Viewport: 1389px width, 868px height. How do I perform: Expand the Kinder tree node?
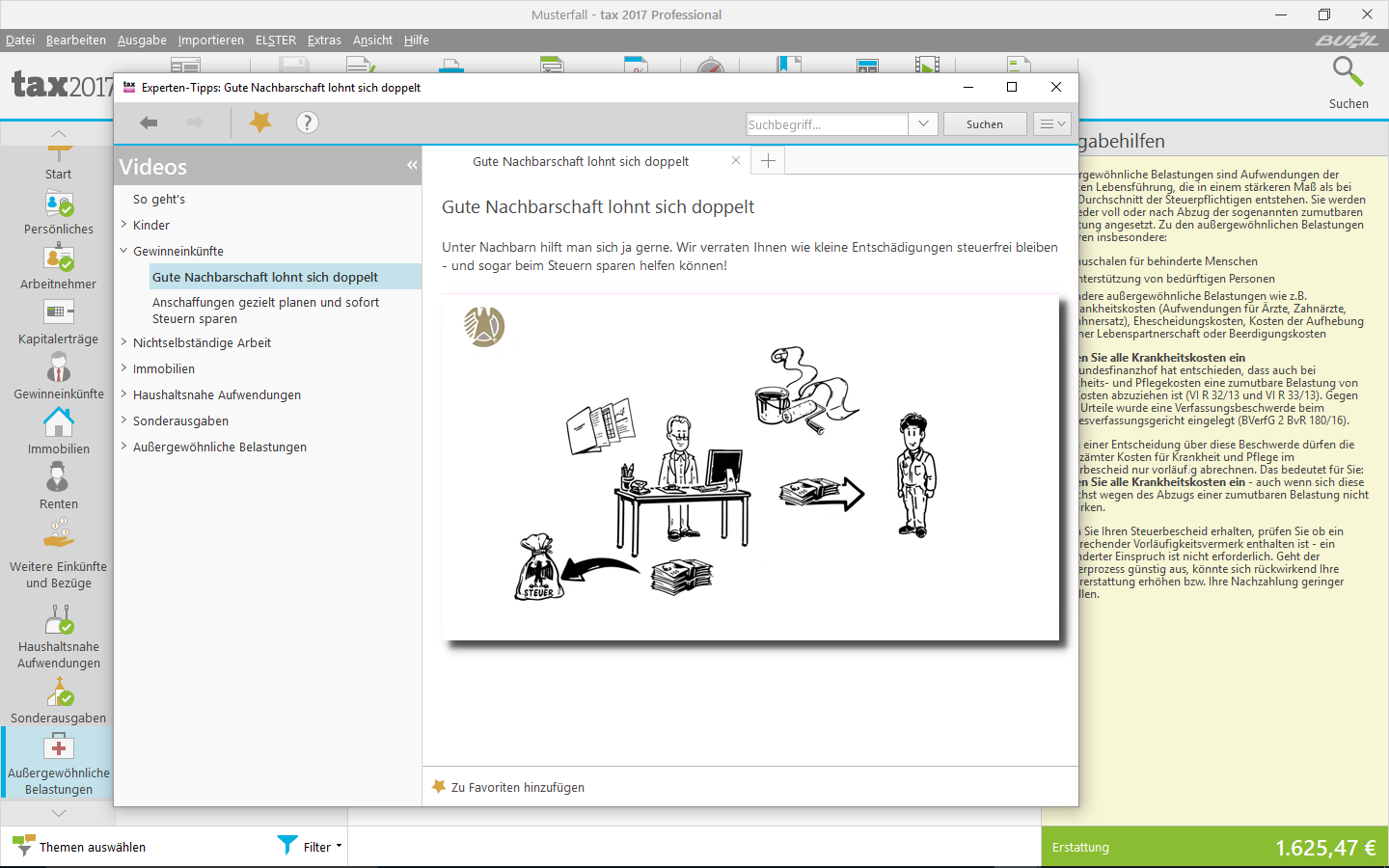pyautogui.click(x=124, y=225)
